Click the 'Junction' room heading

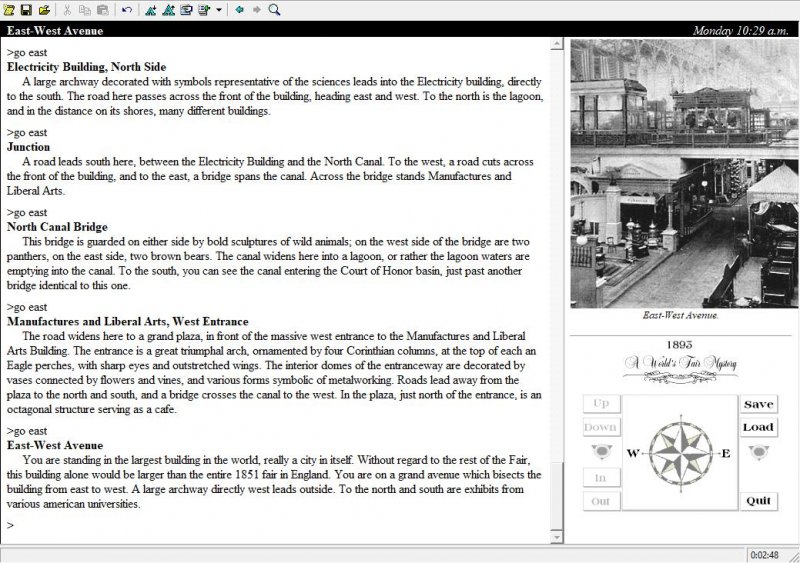29,147
